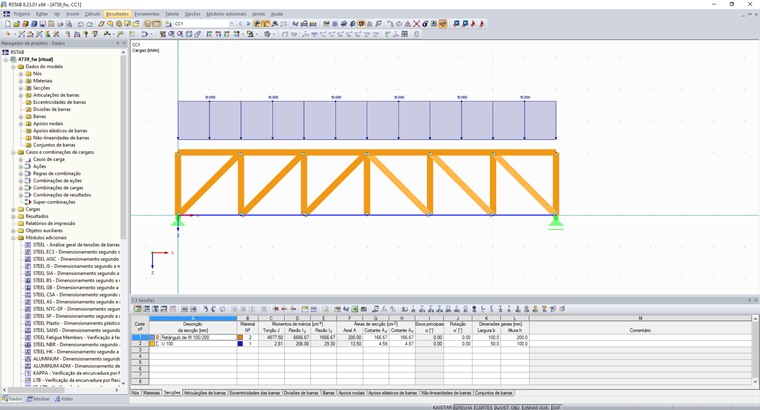760x410 pixels.
Task: Go to the previous load case arrow
Action: click(240, 24)
